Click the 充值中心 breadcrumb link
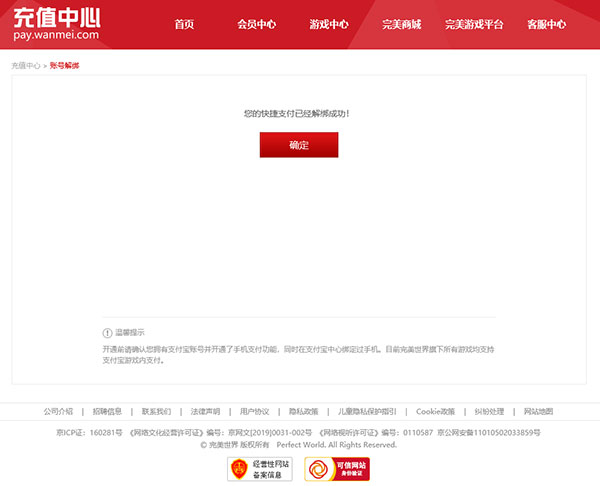Image resolution: width=600 pixels, height=486 pixels. (26, 65)
